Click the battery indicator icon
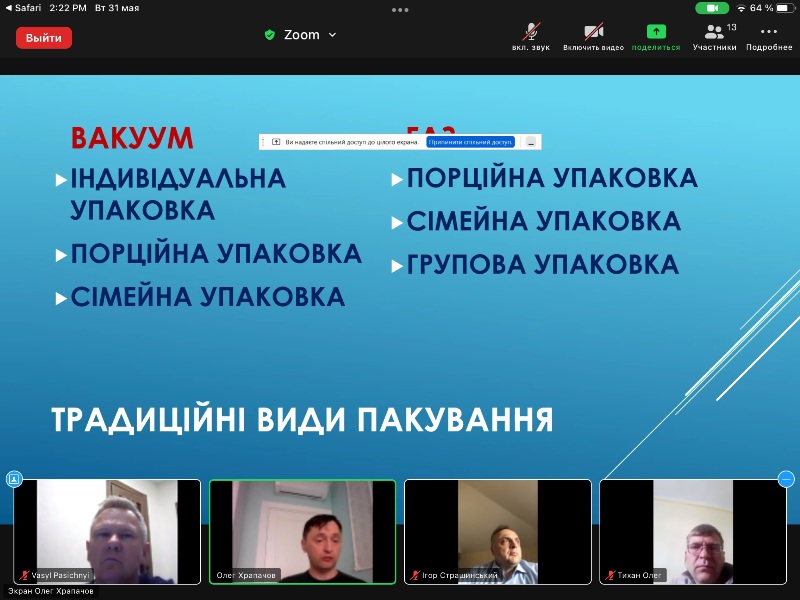Image resolution: width=800 pixels, height=600 pixels. pos(785,8)
